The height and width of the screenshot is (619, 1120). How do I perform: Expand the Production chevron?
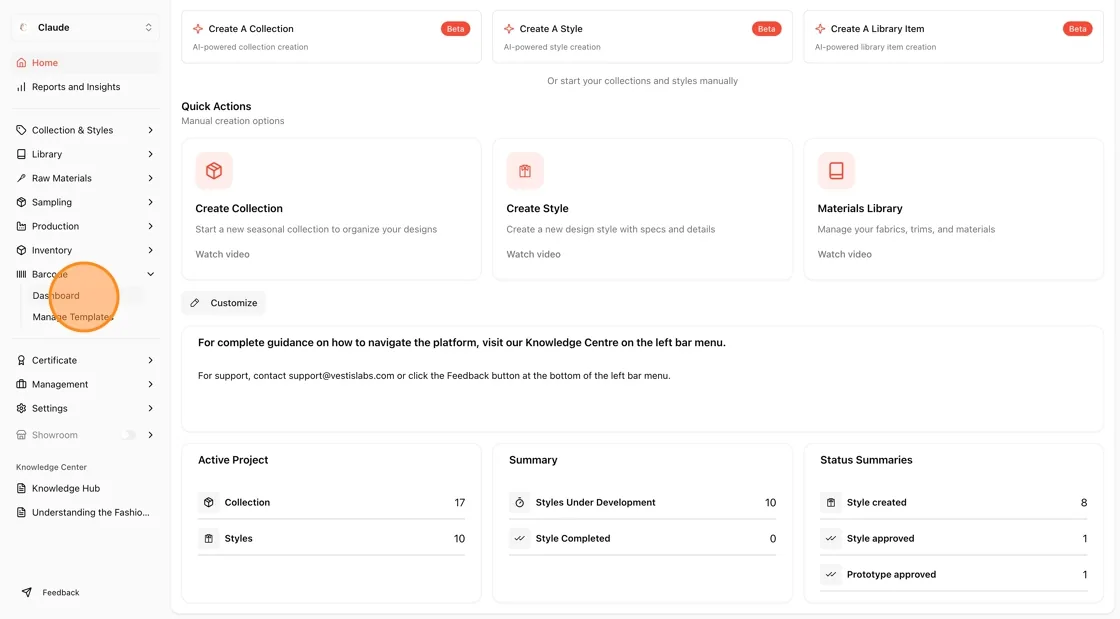click(x=151, y=226)
